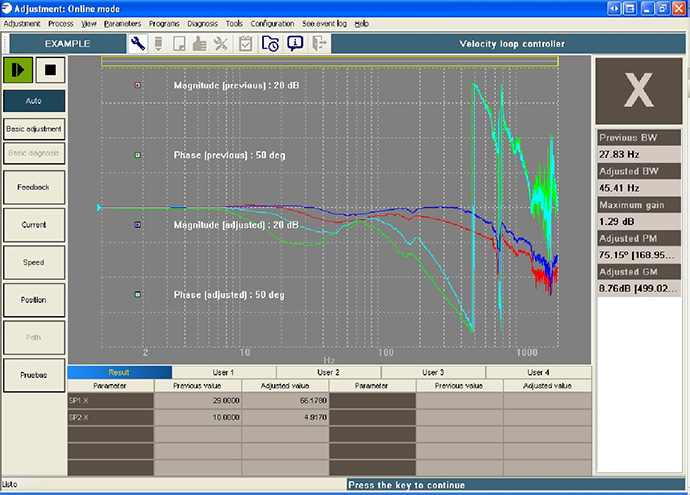Open the Parameters menu
The width and height of the screenshot is (690, 495).
(x=122, y=24)
